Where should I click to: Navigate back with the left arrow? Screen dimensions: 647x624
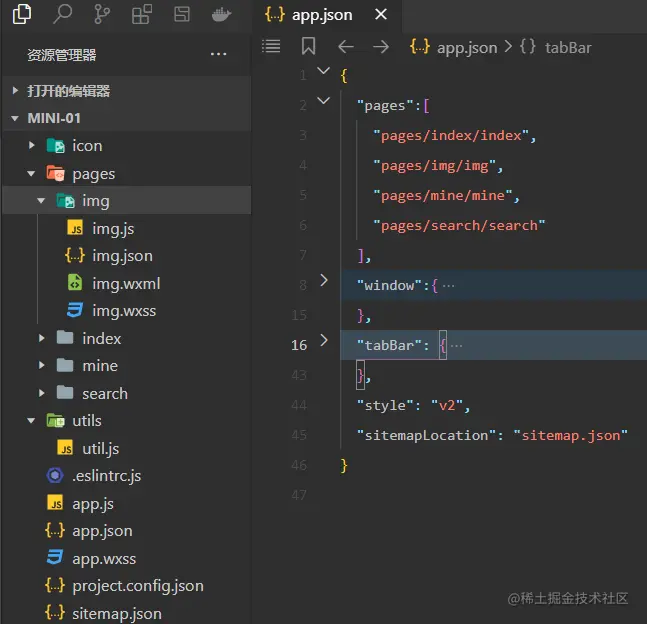pyautogui.click(x=346, y=47)
